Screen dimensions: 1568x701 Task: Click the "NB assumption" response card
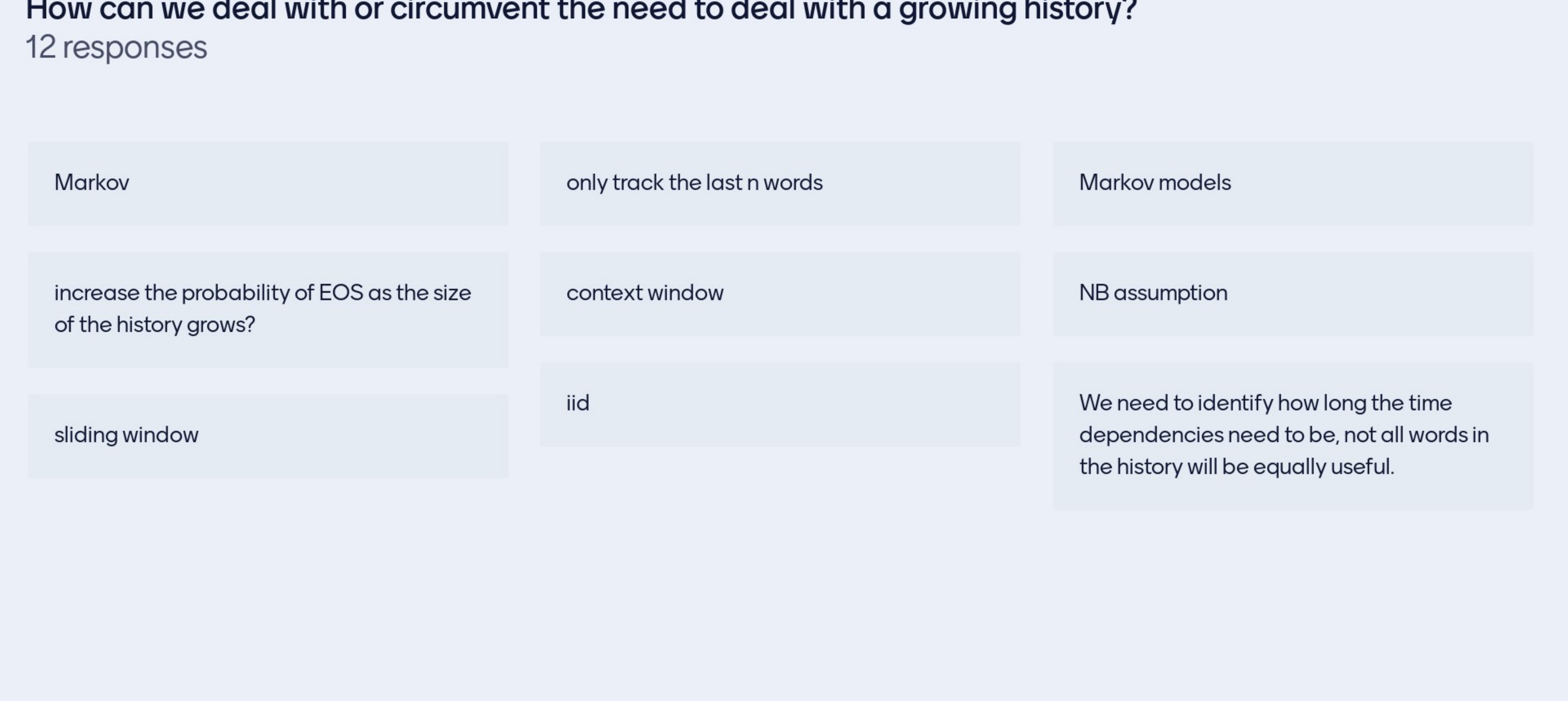point(1292,293)
